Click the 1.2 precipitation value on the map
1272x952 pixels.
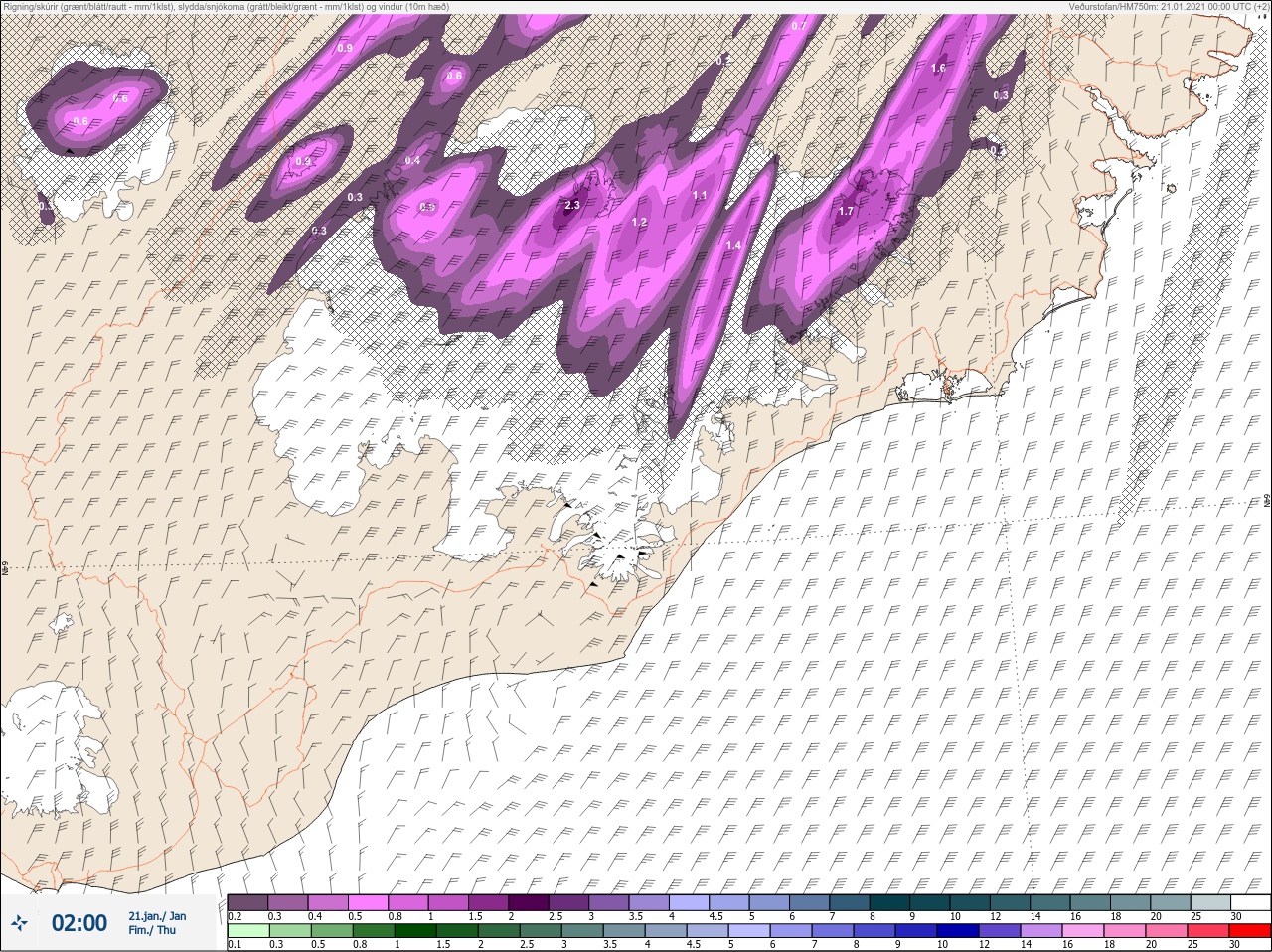pyautogui.click(x=639, y=223)
